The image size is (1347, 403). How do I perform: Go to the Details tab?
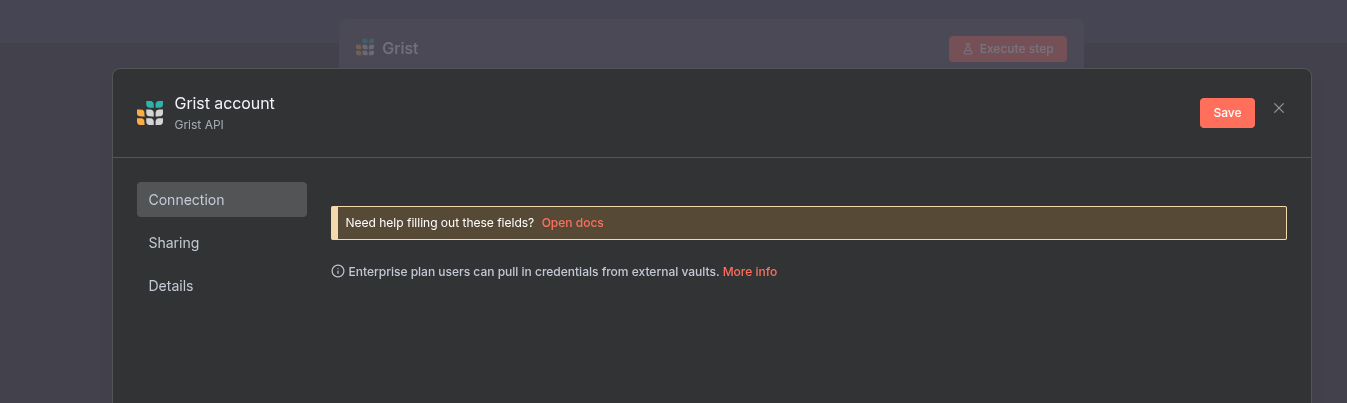(x=171, y=286)
